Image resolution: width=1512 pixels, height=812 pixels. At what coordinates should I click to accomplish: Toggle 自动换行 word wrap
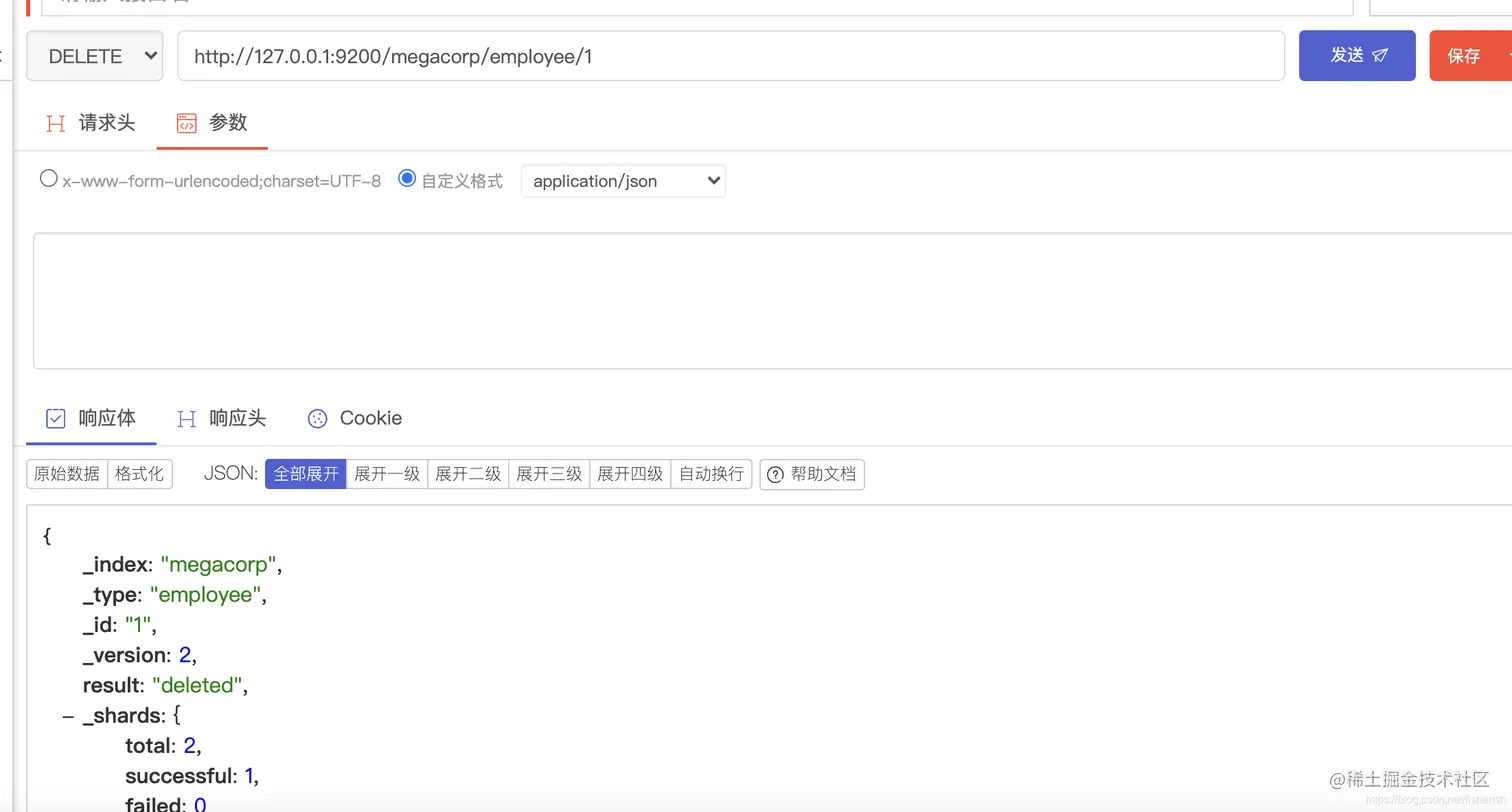tap(711, 474)
